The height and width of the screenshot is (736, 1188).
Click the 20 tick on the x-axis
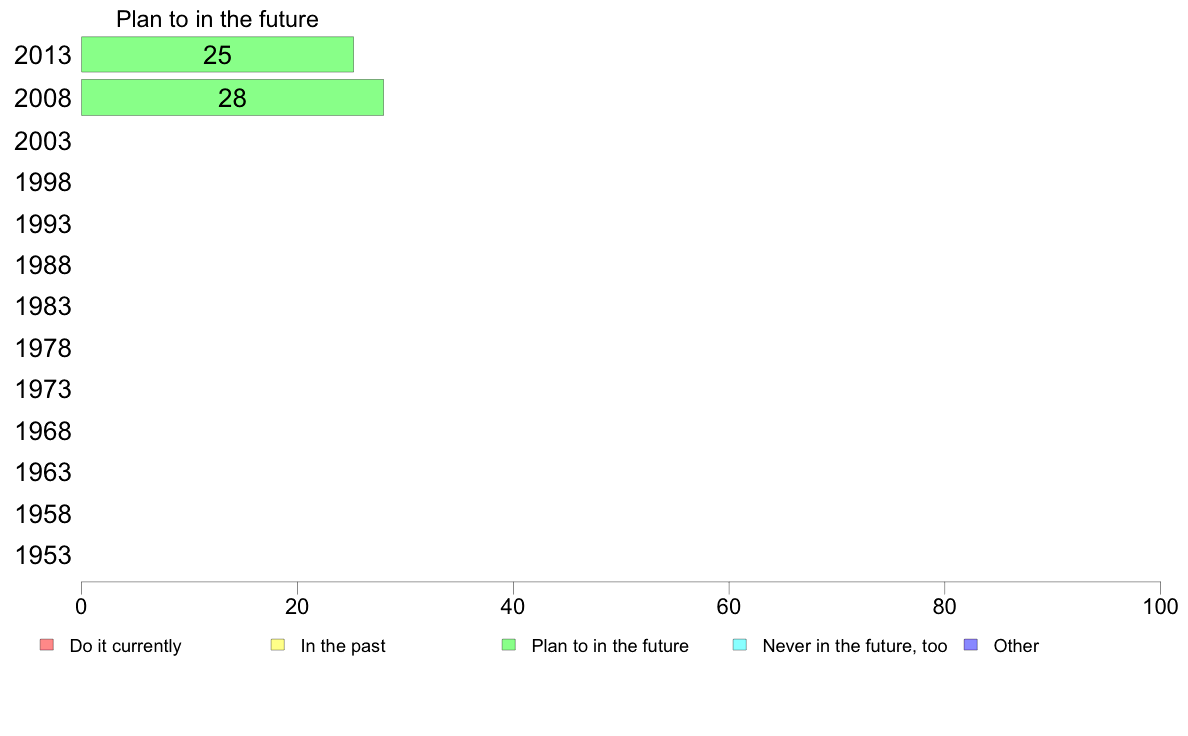coord(297,606)
